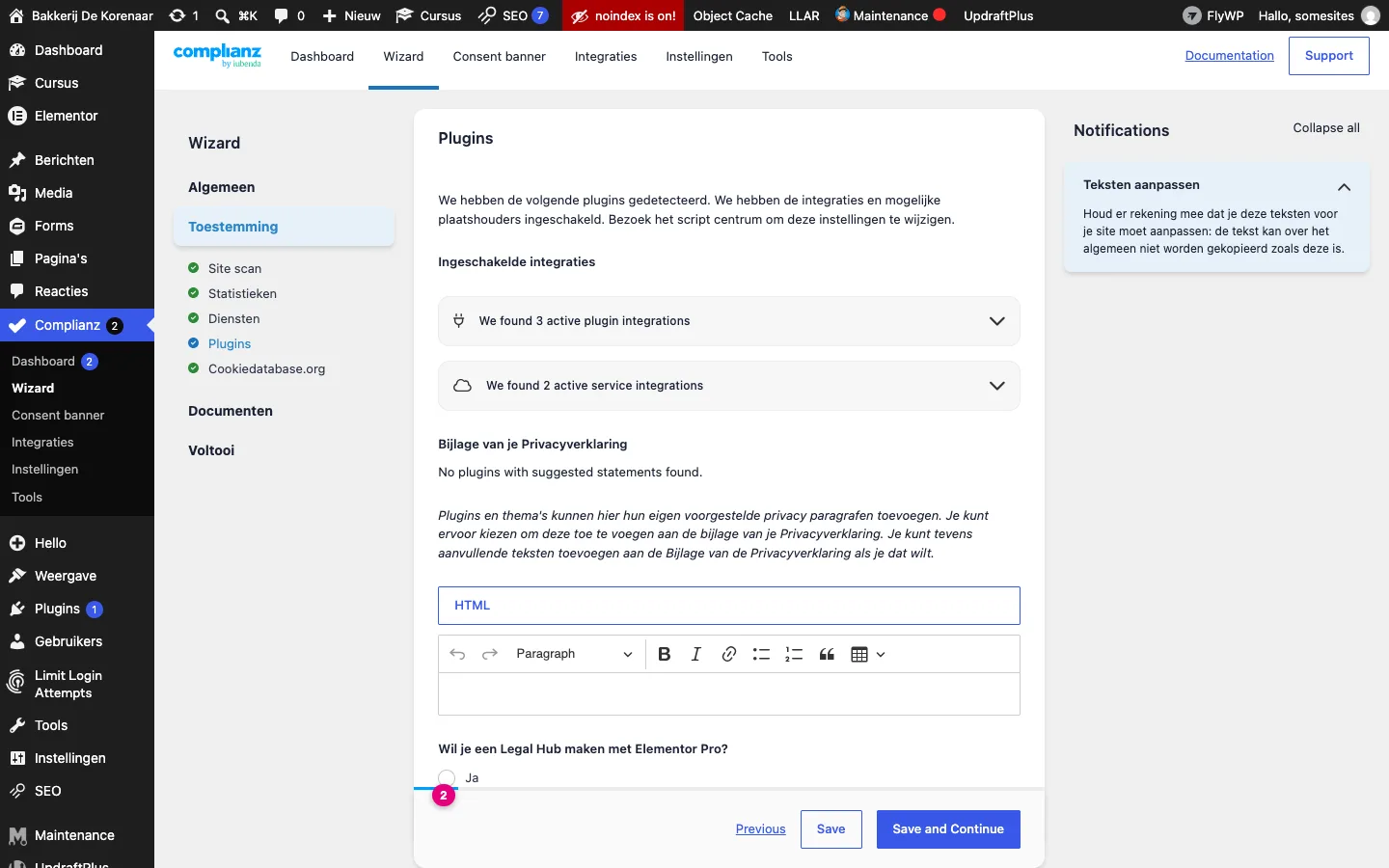Image resolution: width=1389 pixels, height=868 pixels.
Task: Click into the HTML input field
Action: [x=729, y=606]
